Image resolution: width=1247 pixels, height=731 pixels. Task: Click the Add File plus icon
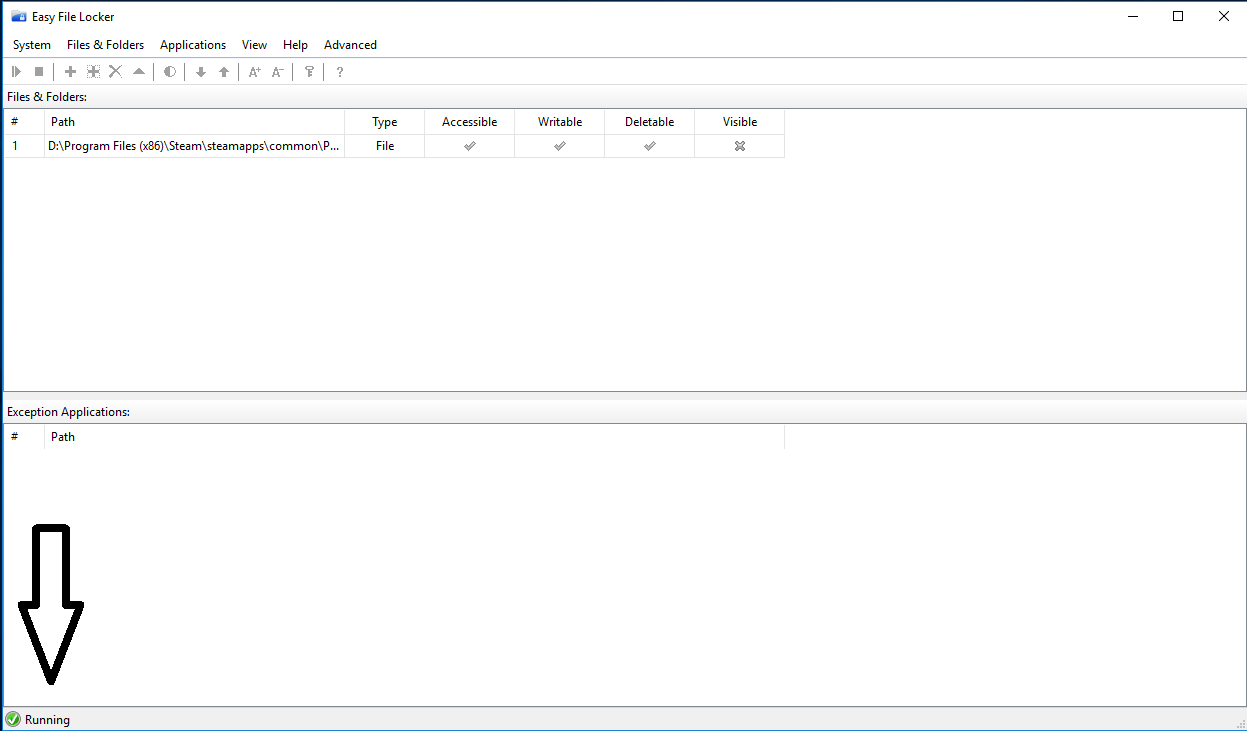point(70,72)
